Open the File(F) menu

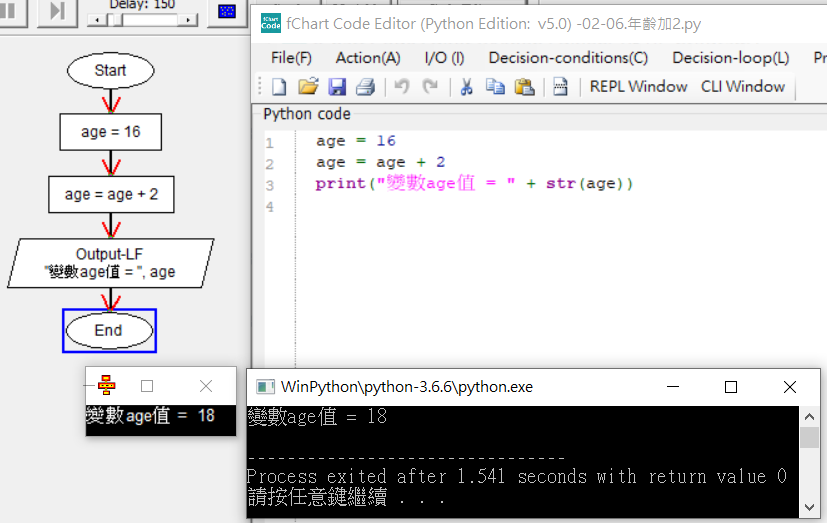tap(291, 57)
